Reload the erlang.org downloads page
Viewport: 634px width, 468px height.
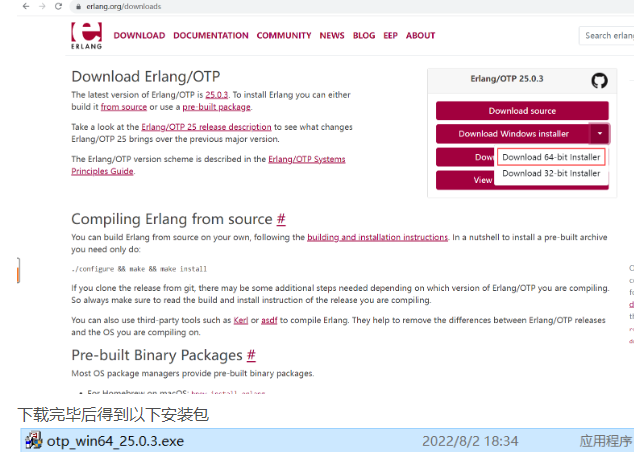58,6
